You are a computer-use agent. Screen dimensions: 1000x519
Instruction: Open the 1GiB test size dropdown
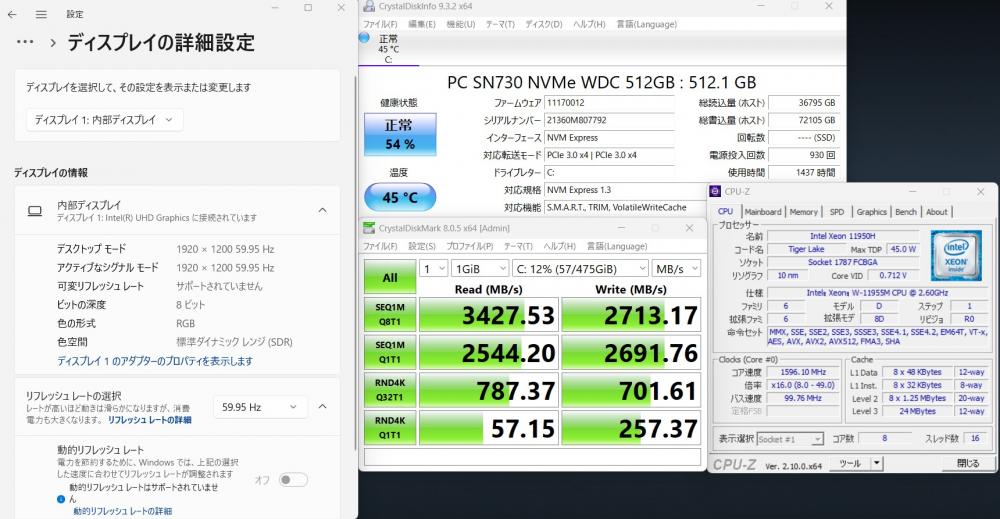click(x=480, y=269)
